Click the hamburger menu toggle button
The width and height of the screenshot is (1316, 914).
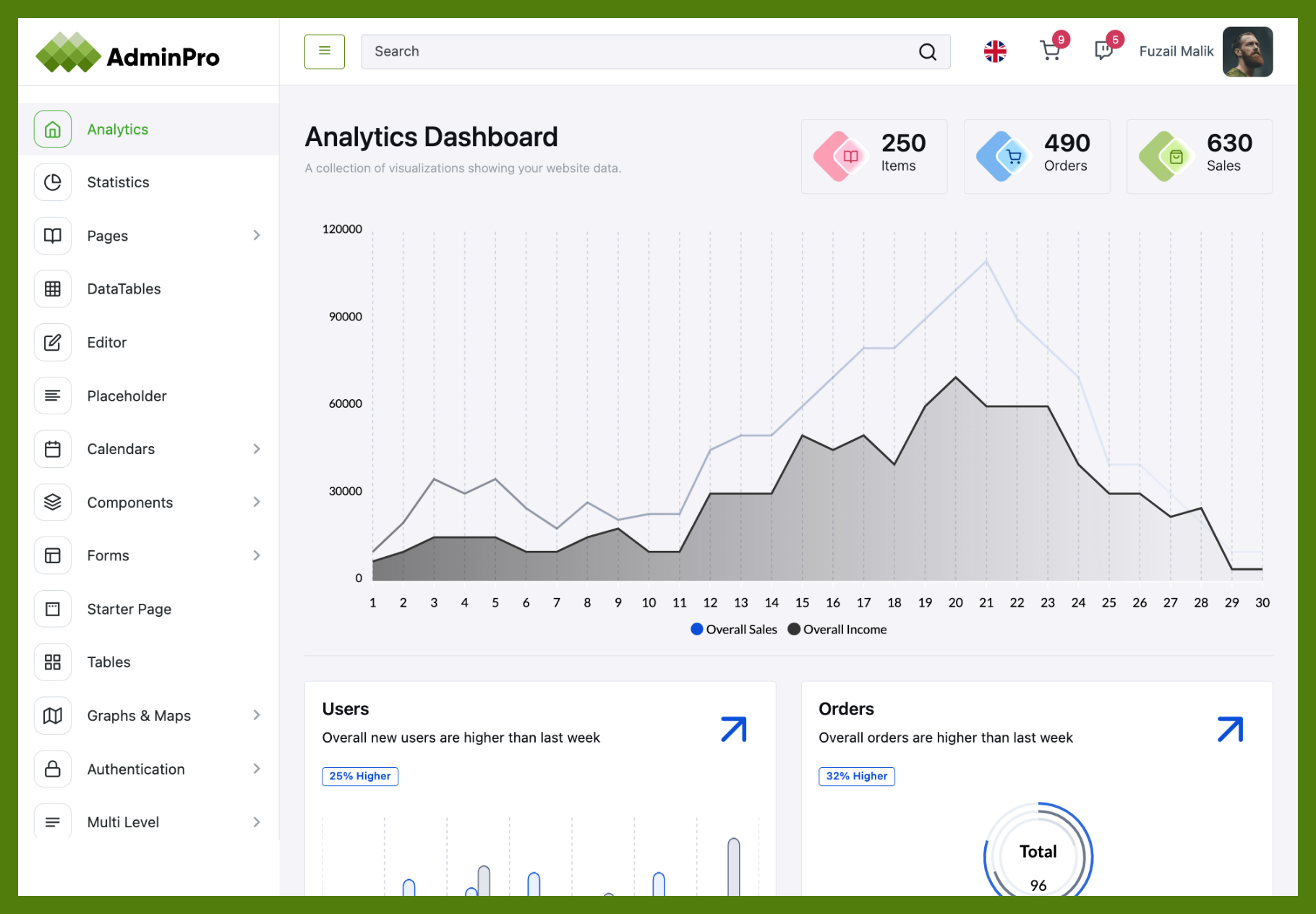(324, 51)
